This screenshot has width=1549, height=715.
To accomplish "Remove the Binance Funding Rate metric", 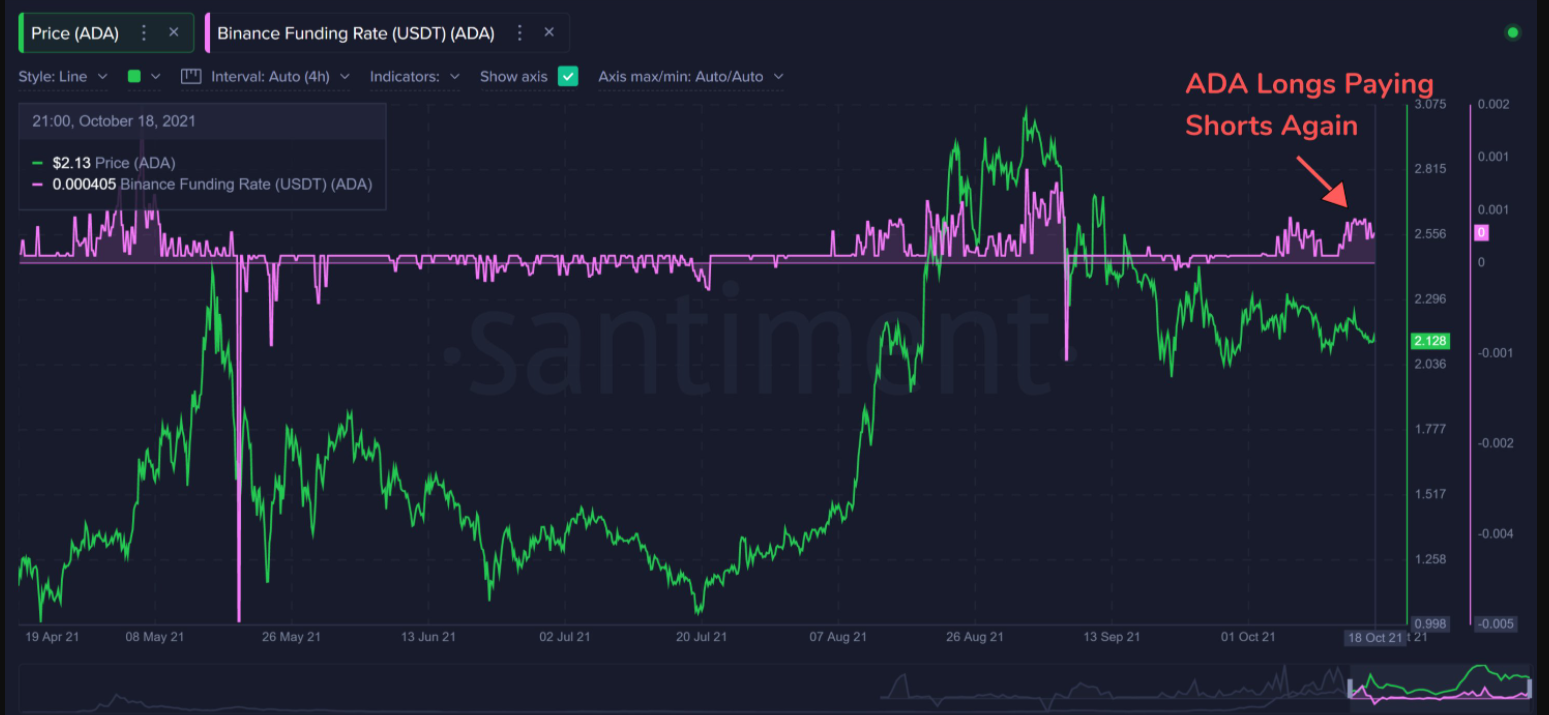I will tap(549, 33).
